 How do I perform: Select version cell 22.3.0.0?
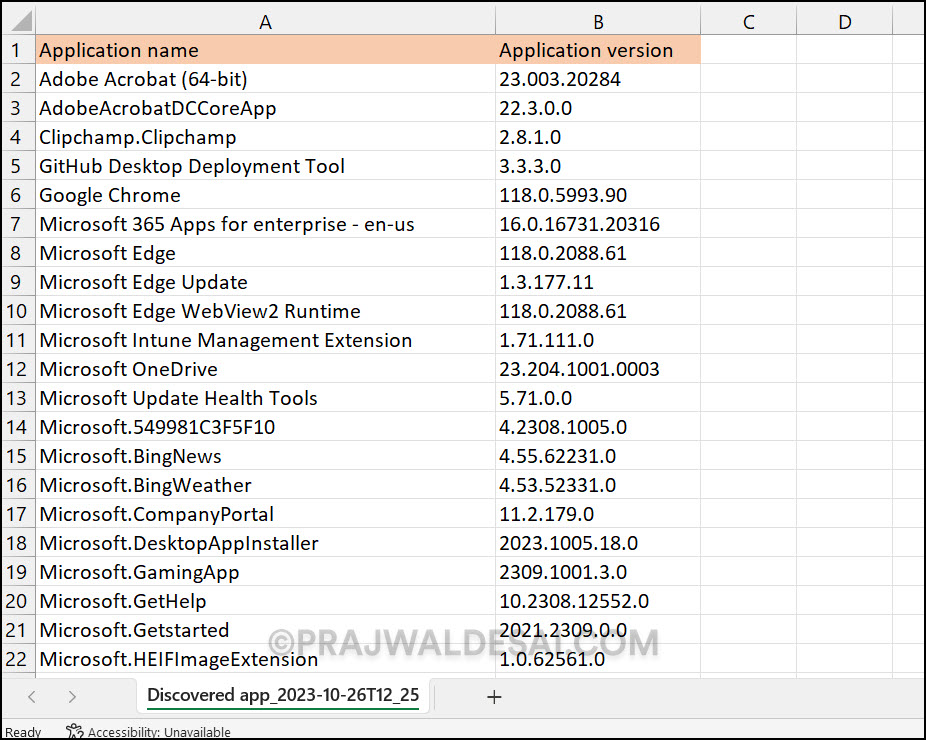tap(598, 107)
